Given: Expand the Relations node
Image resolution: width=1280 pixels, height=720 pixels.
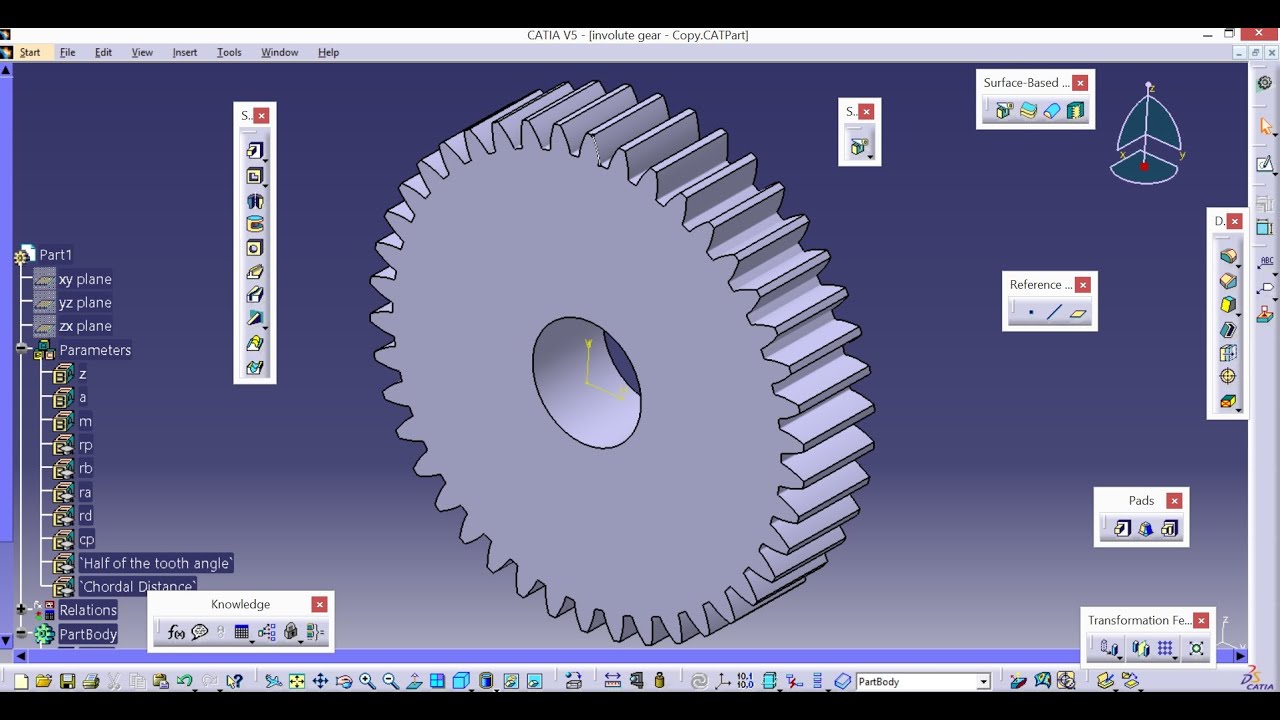Looking at the screenshot, I should pos(21,609).
